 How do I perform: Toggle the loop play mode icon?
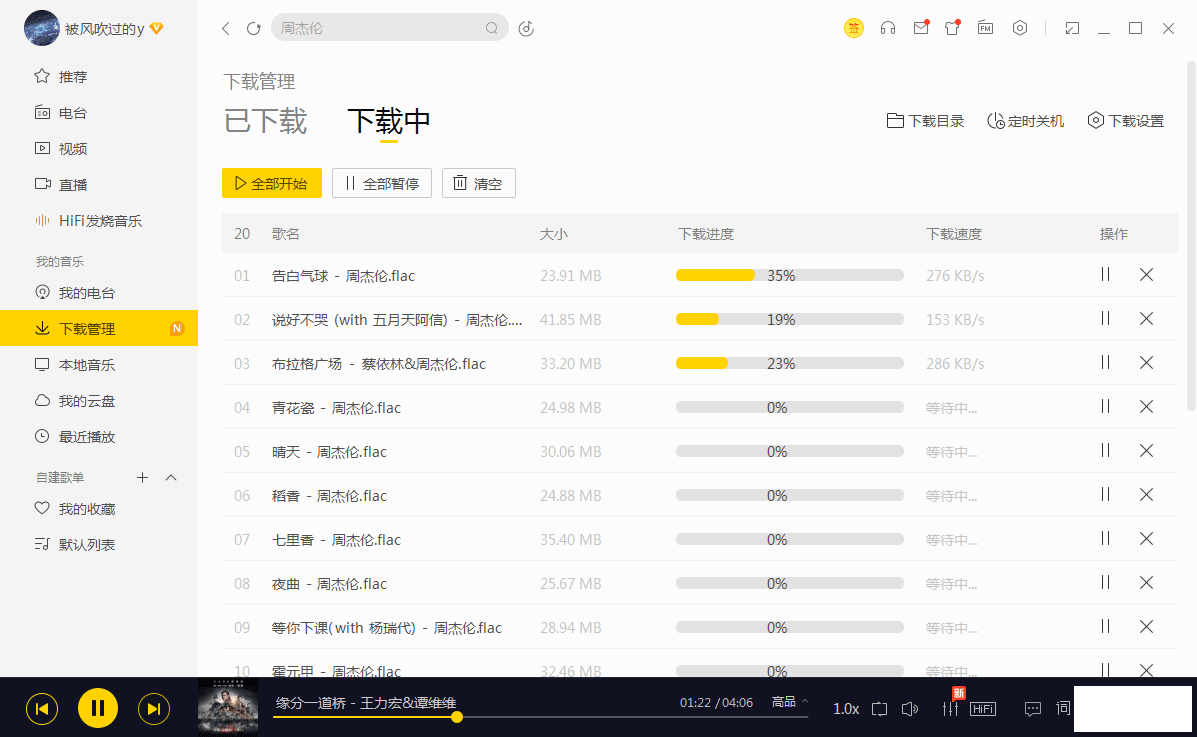(x=879, y=709)
